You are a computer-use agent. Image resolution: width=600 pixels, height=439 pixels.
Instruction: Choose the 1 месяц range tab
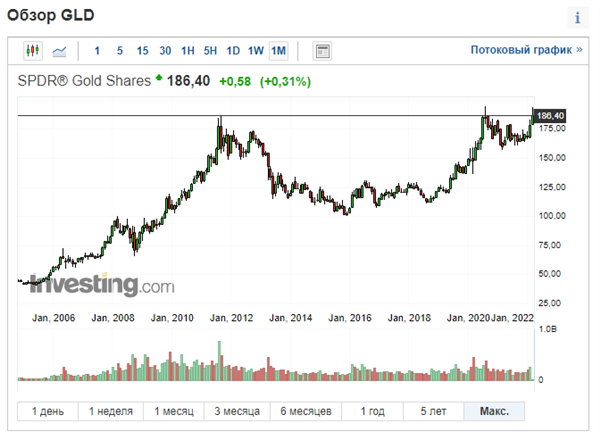click(x=174, y=411)
